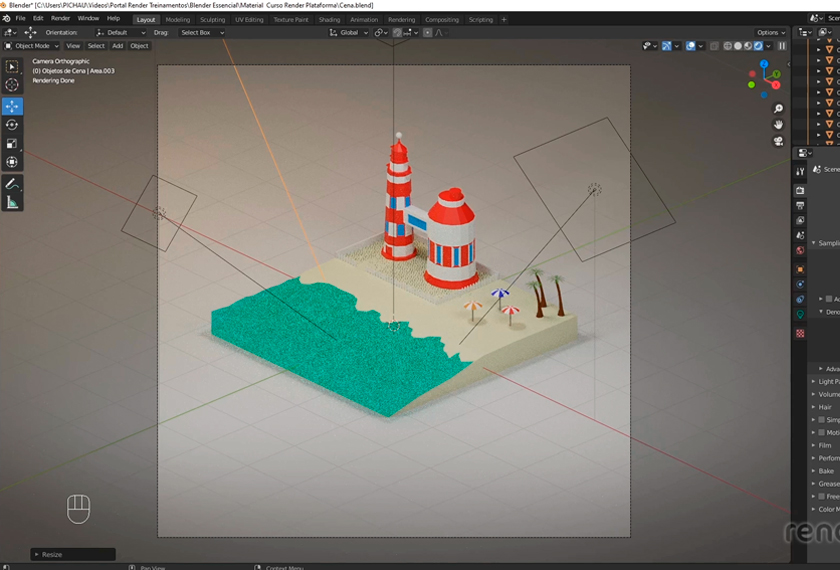Choose the Annotate pencil tool
This screenshot has width=840, height=570.
point(12,184)
